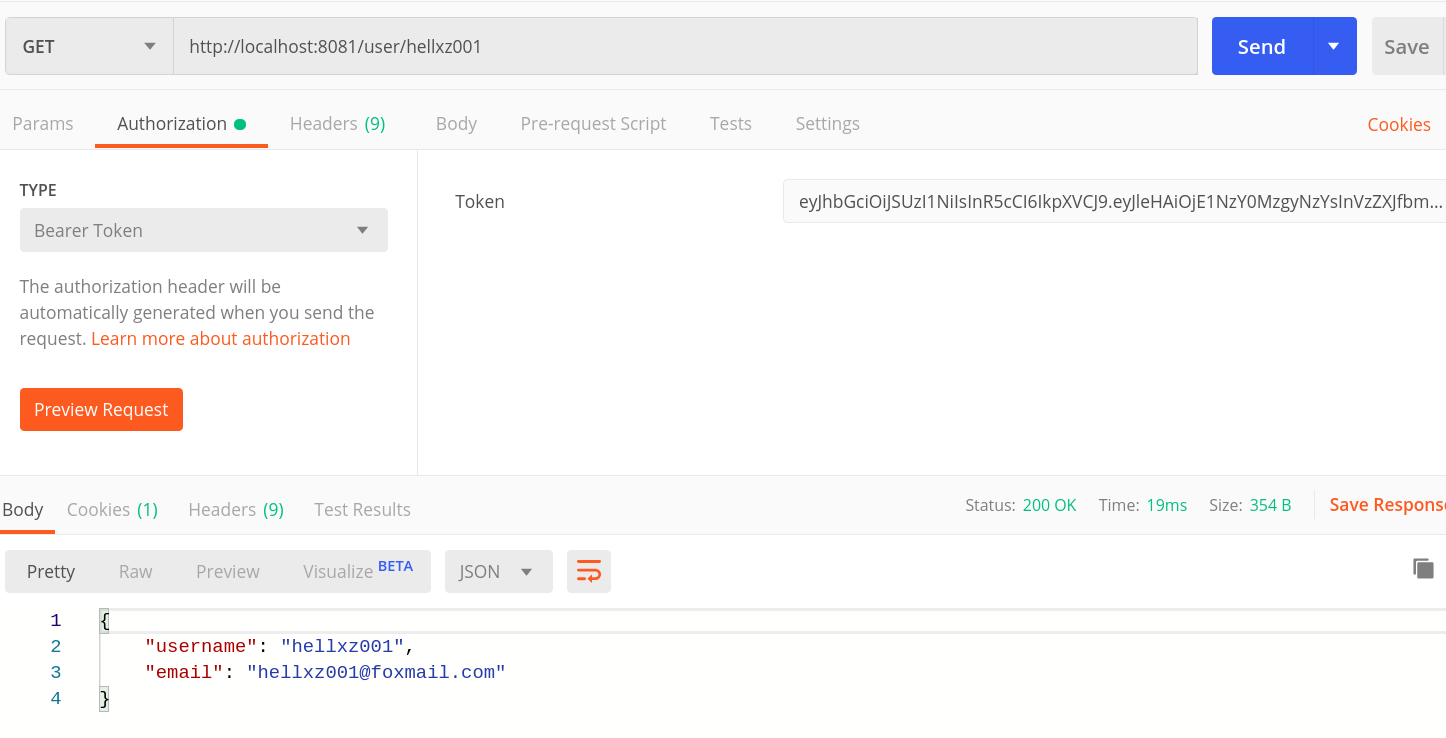This screenshot has width=1446, height=738.
Task: Expand the GET method dropdown
Action: click(89, 47)
